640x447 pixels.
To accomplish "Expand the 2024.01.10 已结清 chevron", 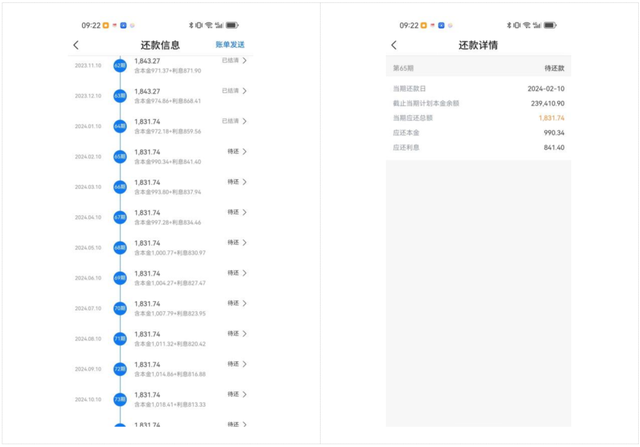I will click(x=244, y=121).
